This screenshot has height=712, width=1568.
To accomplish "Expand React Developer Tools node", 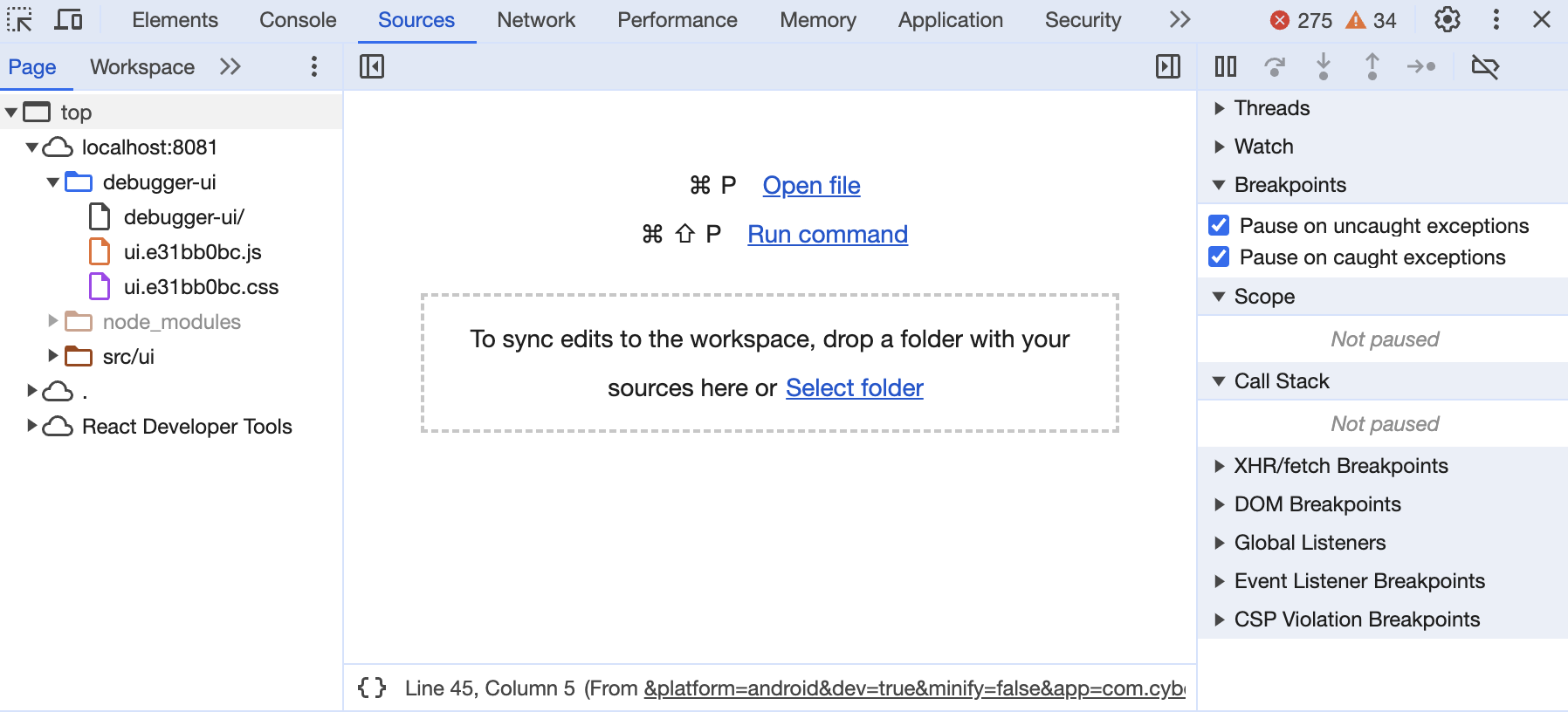I will pyautogui.click(x=32, y=426).
